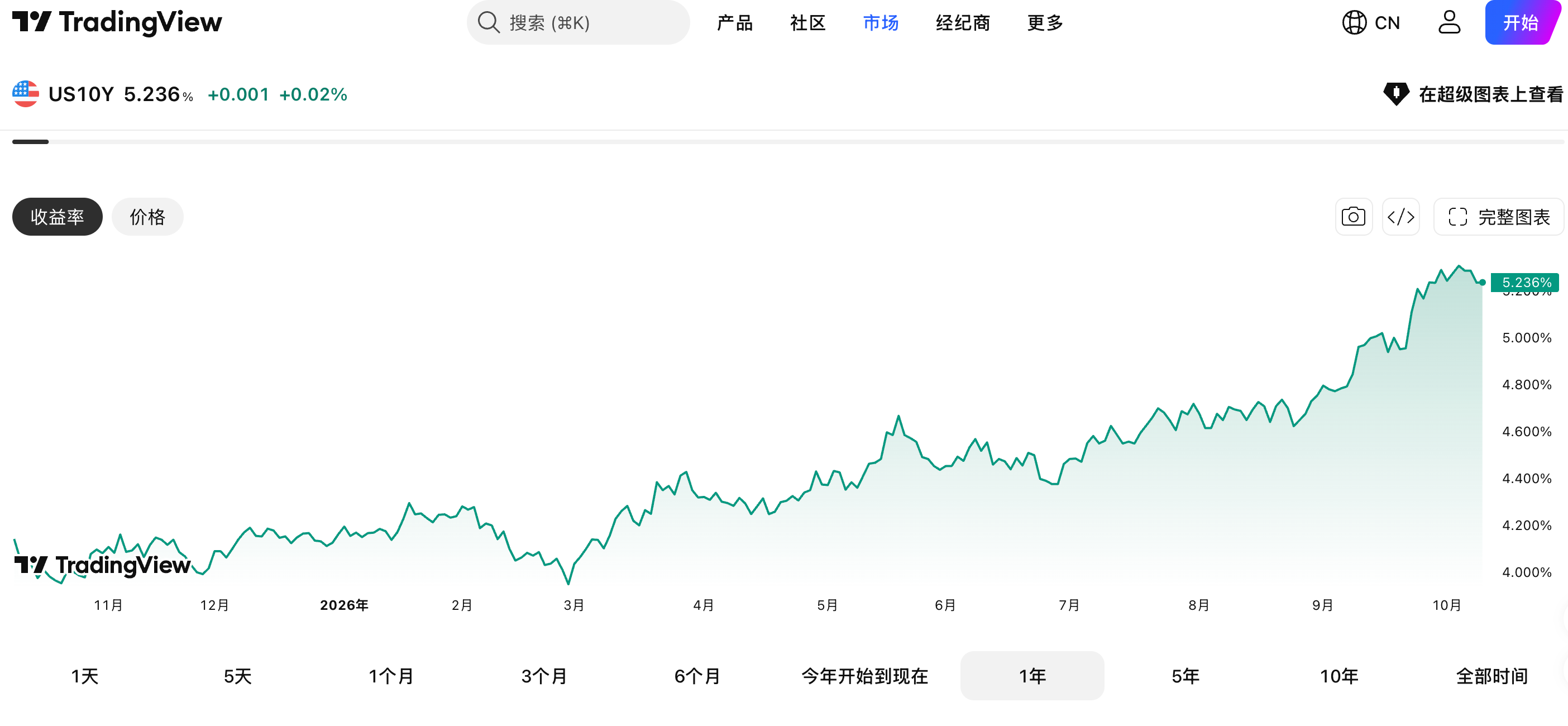This screenshot has height=726, width=1568.
Task: Click the 5.236% current price label
Action: click(1525, 283)
